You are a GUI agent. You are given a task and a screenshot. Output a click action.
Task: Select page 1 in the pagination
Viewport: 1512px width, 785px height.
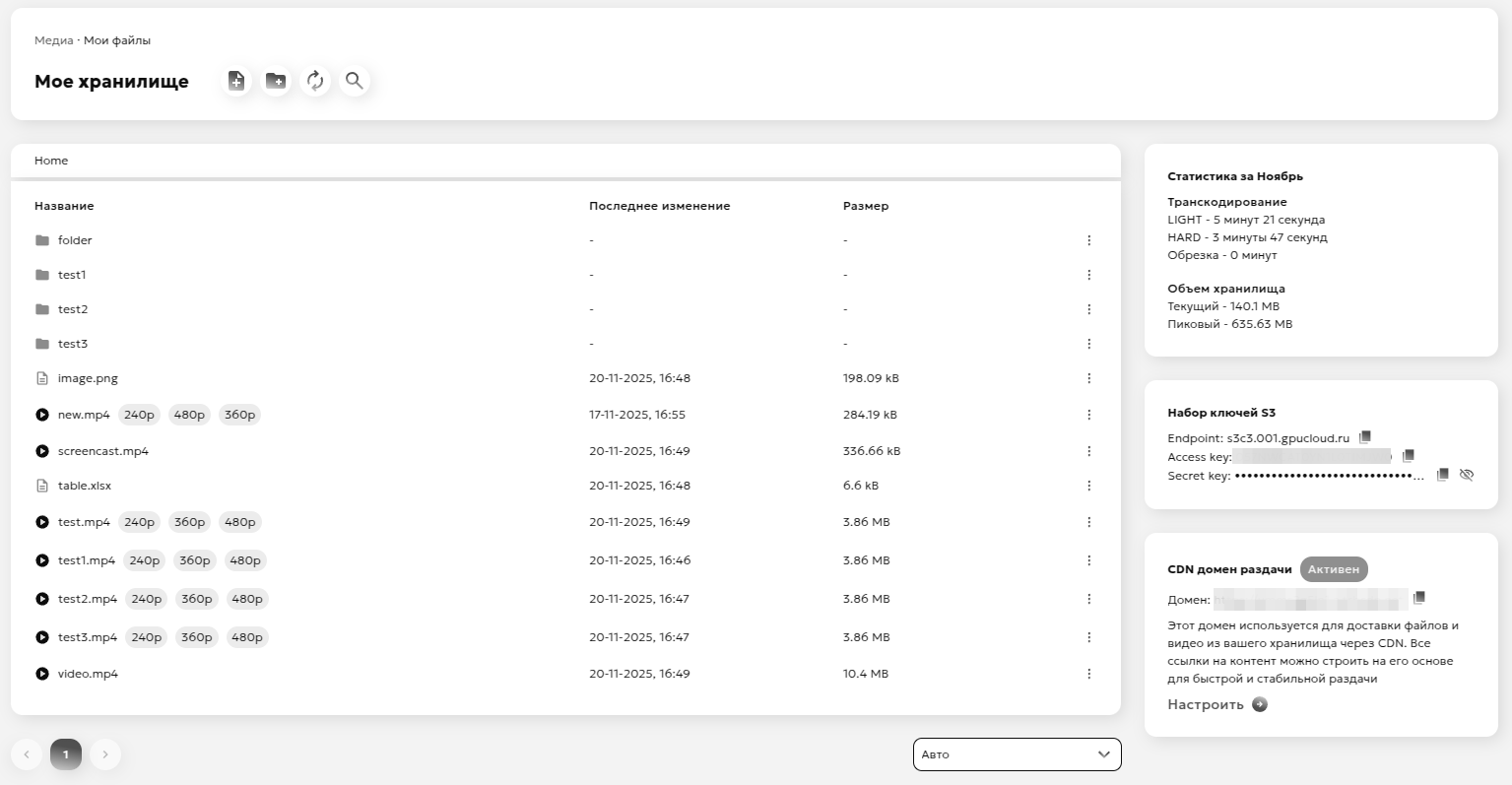66,754
